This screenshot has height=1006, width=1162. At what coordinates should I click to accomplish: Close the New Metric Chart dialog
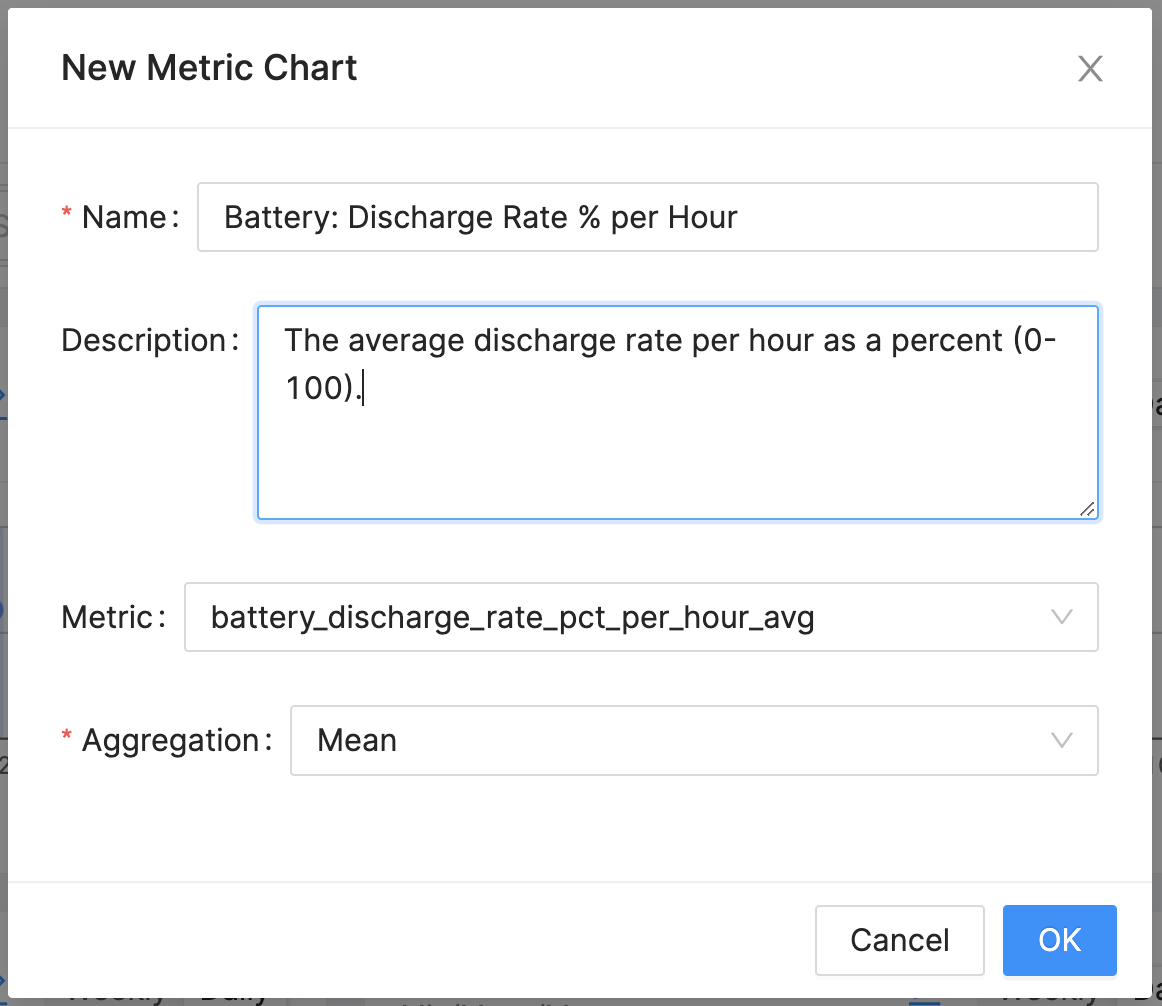(x=1089, y=69)
